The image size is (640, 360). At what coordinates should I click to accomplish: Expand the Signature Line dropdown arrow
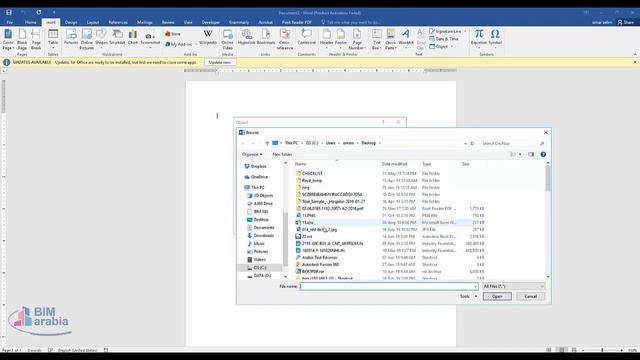pyautogui.click(x=465, y=31)
